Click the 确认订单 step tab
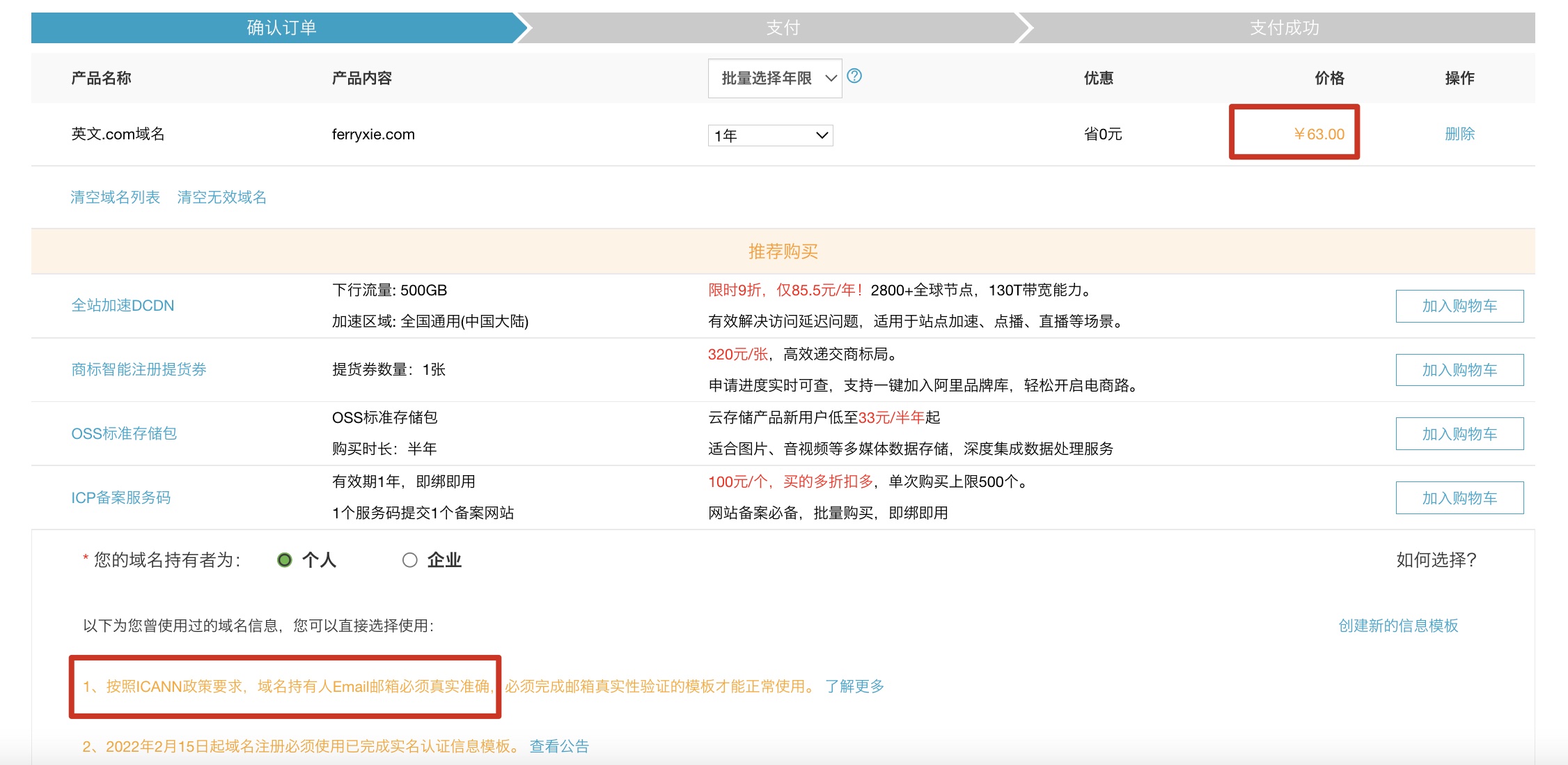Viewport: 1568px width, 765px height. coord(281,28)
